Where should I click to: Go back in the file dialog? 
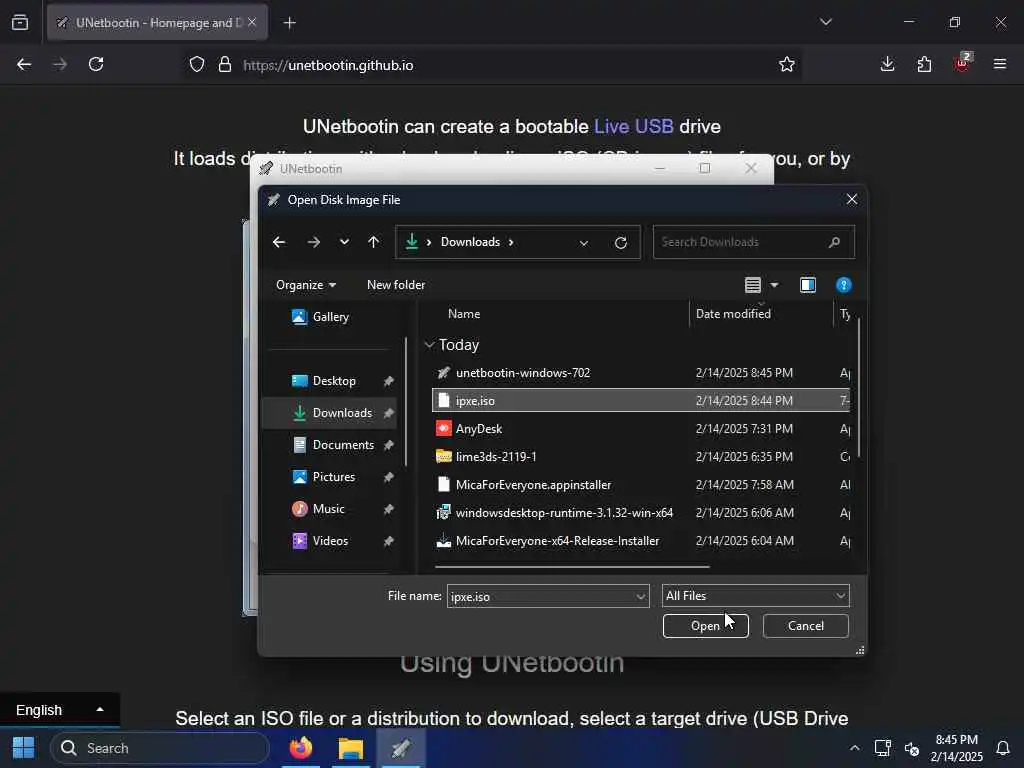point(280,242)
